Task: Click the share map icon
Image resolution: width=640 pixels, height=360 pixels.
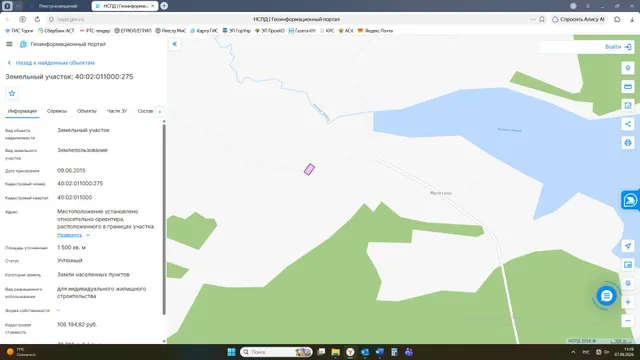Action: point(628,124)
